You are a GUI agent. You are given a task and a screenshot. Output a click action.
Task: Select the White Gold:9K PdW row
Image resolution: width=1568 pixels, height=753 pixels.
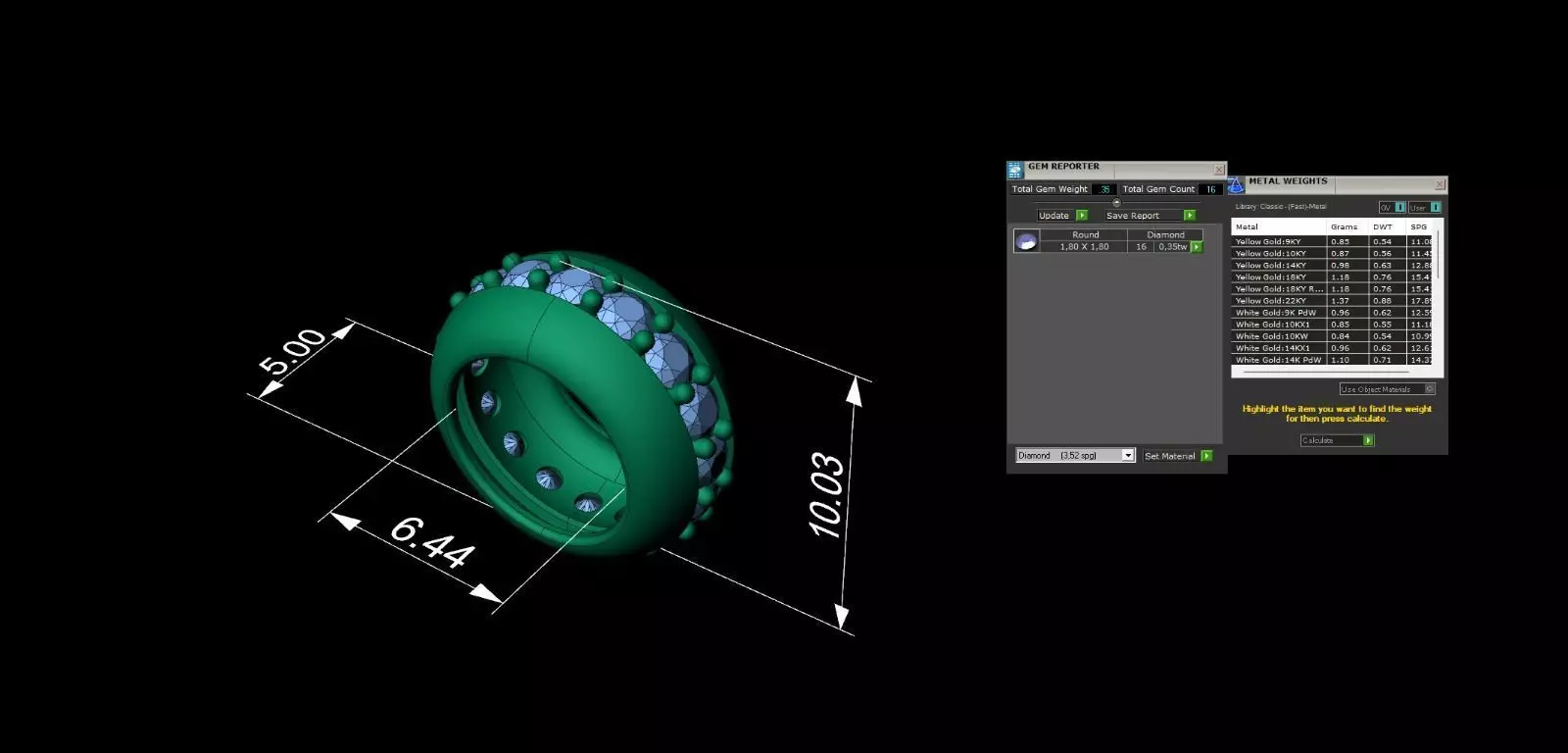(x=1332, y=312)
